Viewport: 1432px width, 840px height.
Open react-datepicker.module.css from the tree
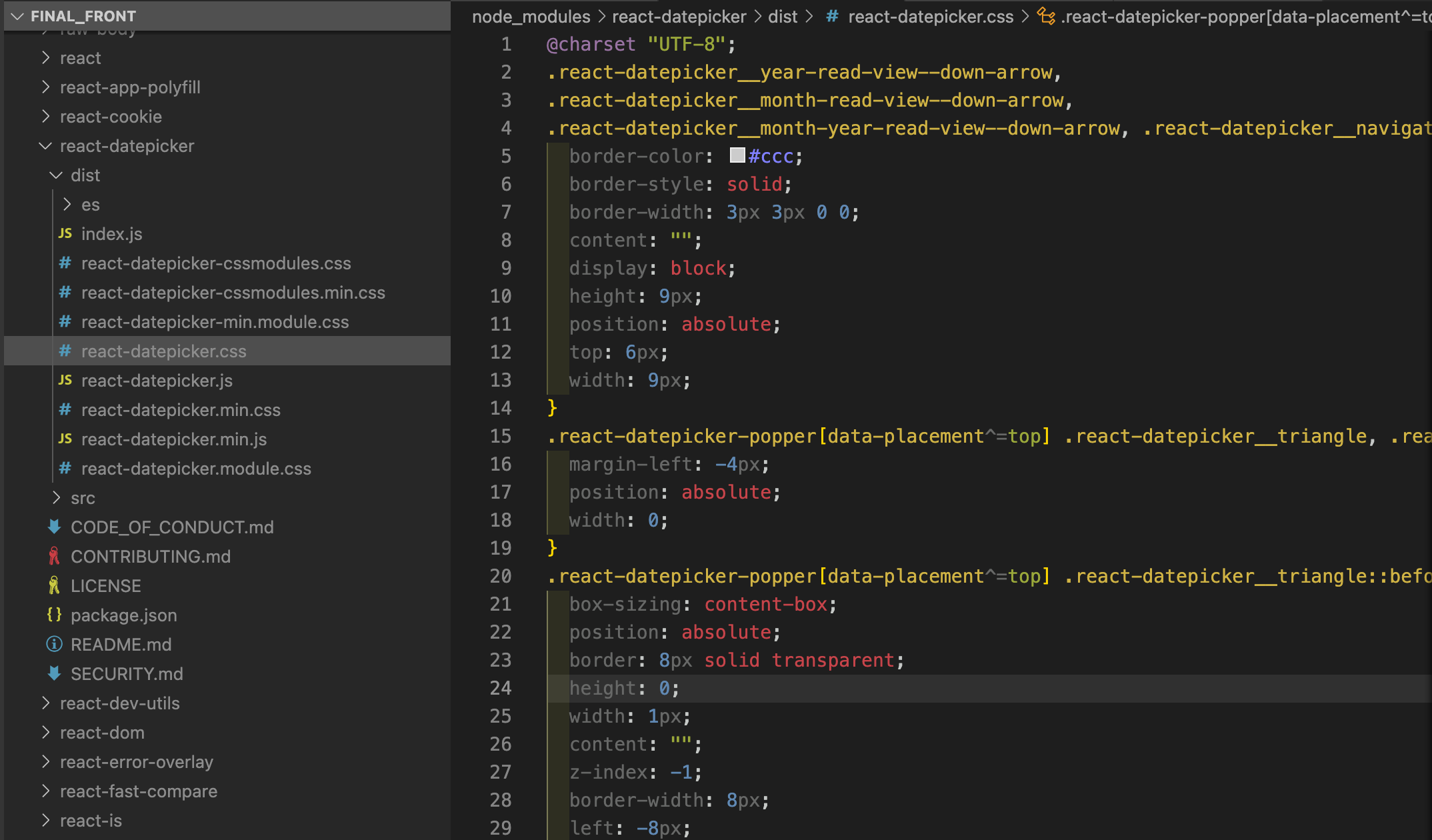click(195, 468)
